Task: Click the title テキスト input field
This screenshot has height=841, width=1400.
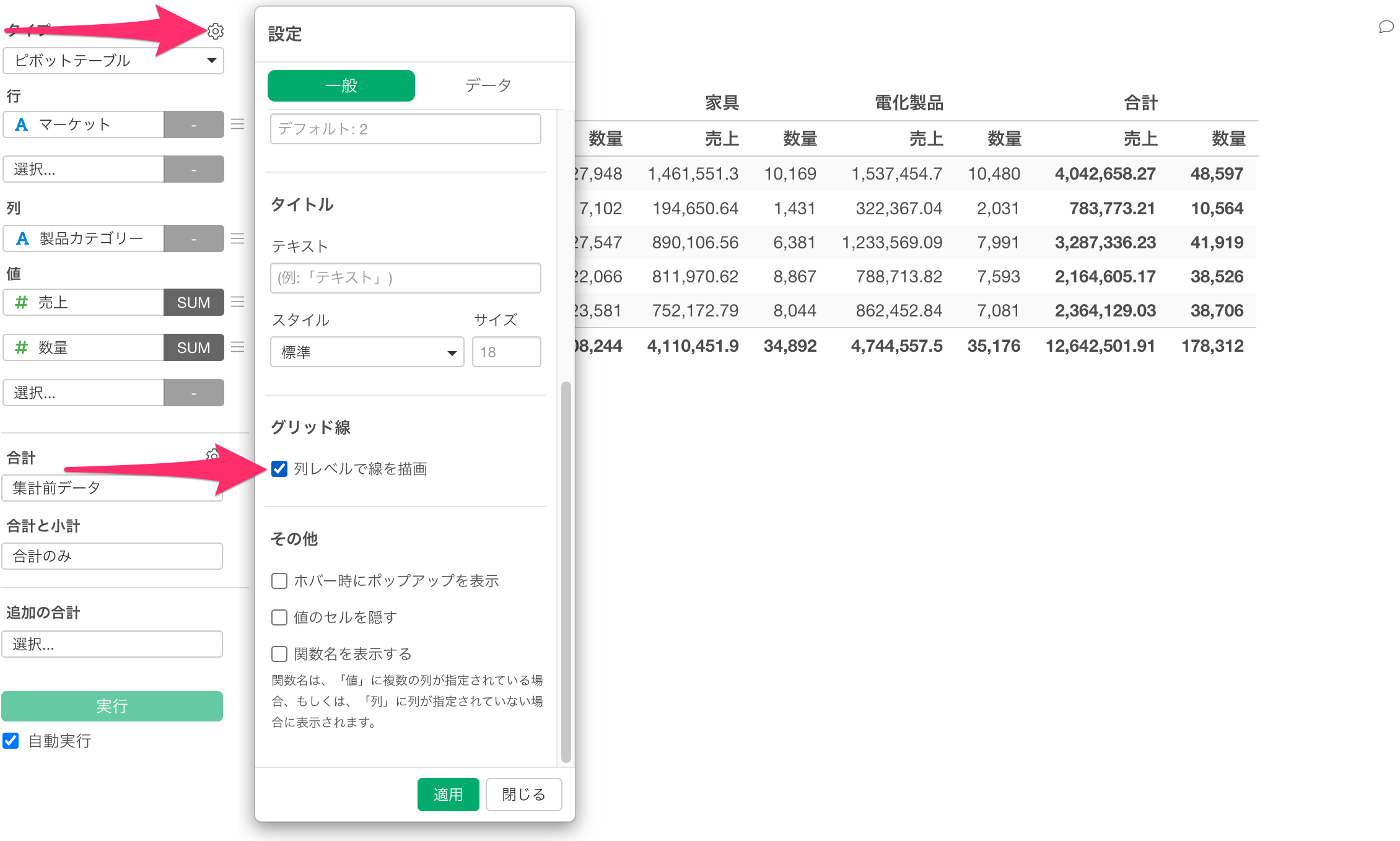Action: (x=405, y=278)
